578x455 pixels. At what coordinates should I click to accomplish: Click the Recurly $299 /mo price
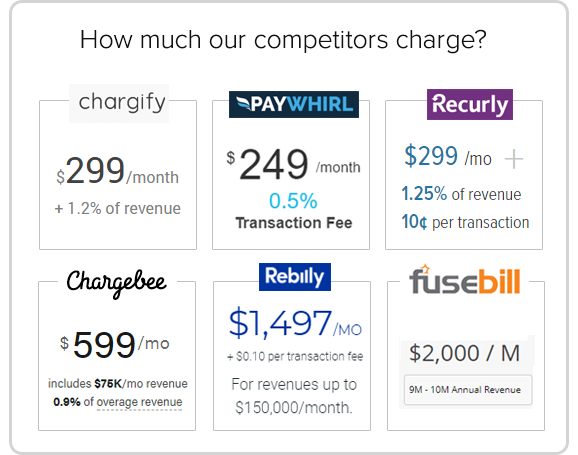[x=448, y=156]
